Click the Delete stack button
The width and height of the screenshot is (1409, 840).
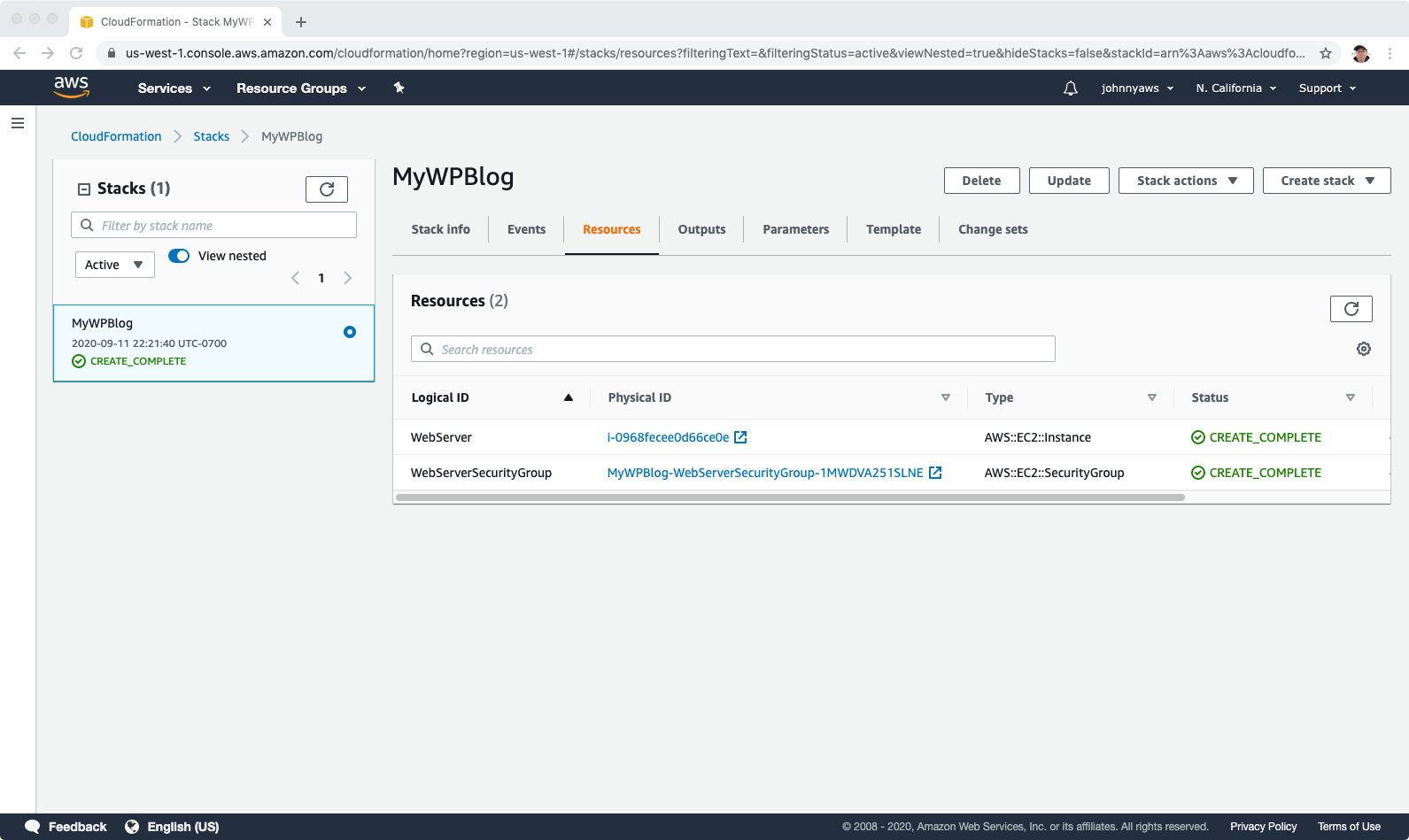click(981, 181)
